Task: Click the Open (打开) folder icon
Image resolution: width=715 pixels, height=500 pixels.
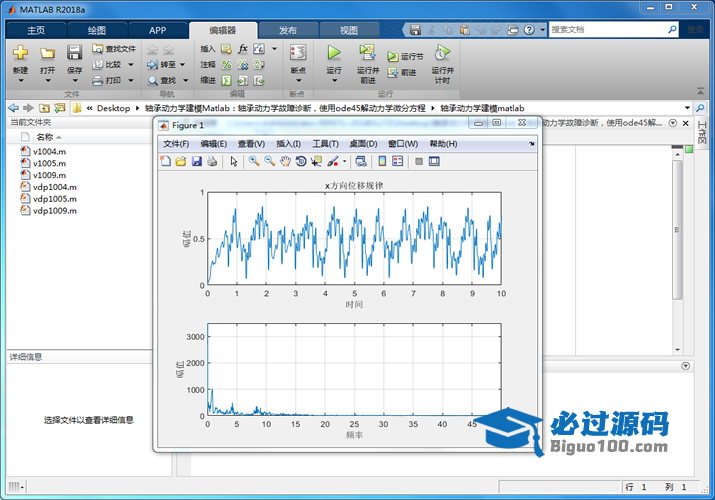Action: point(47,52)
